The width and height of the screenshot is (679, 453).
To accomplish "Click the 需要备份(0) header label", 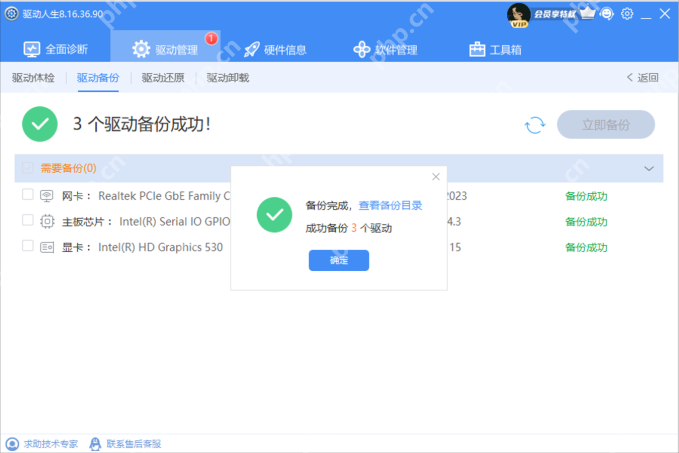I will [x=68, y=168].
